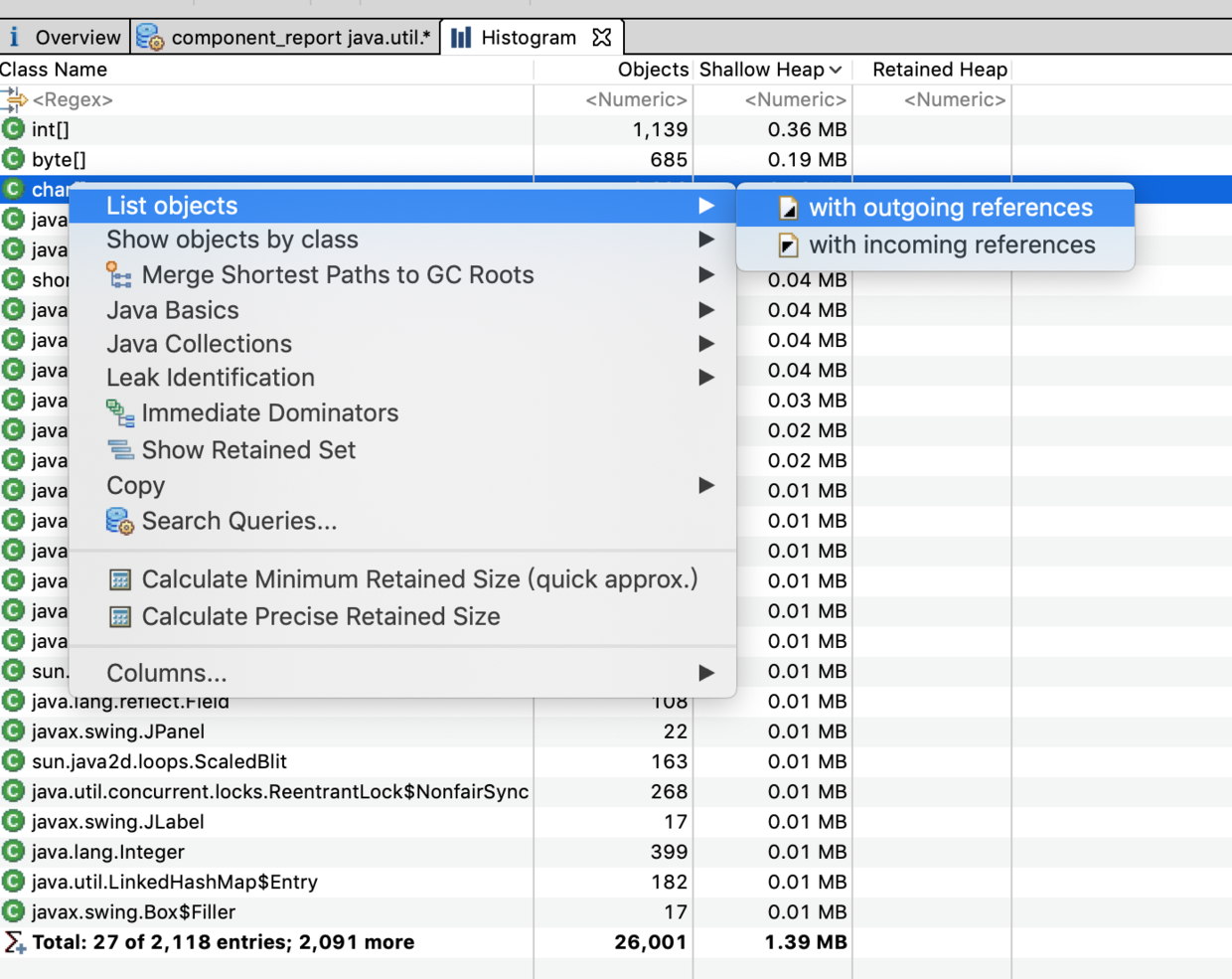Select the javax.swing.JLabel row
The image size is (1232, 979).
click(x=616, y=822)
